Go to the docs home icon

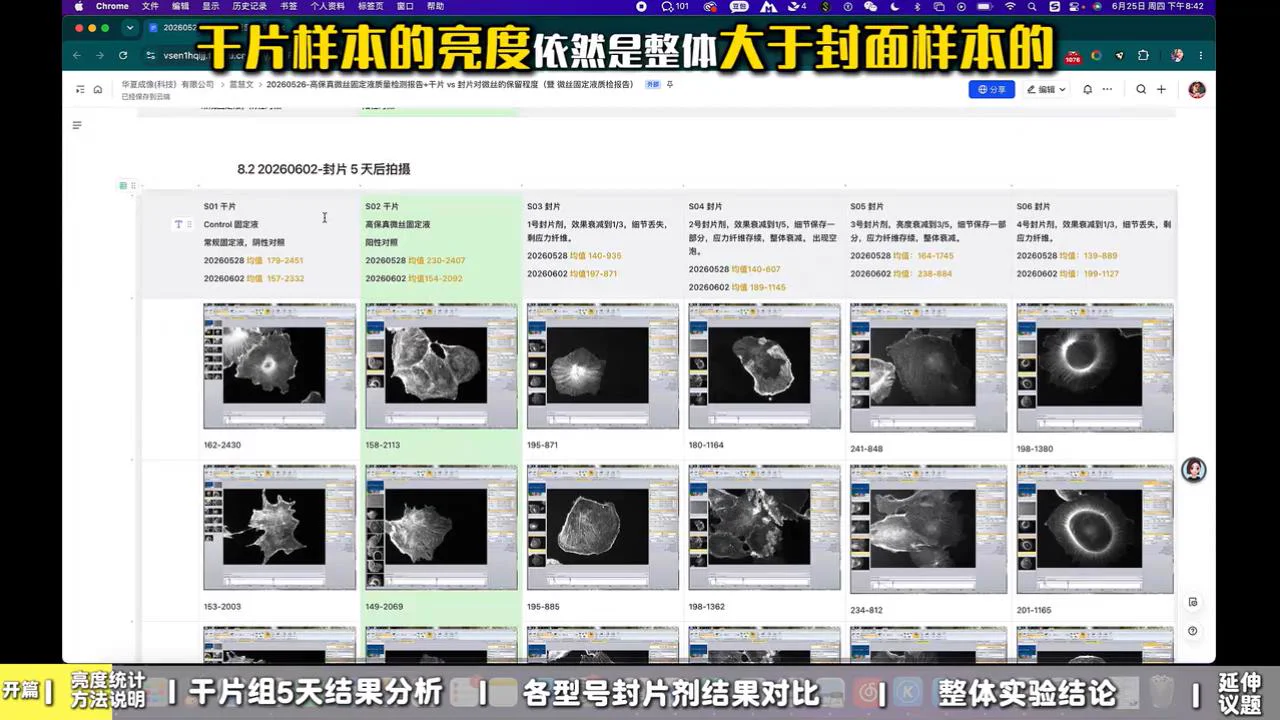(98, 89)
